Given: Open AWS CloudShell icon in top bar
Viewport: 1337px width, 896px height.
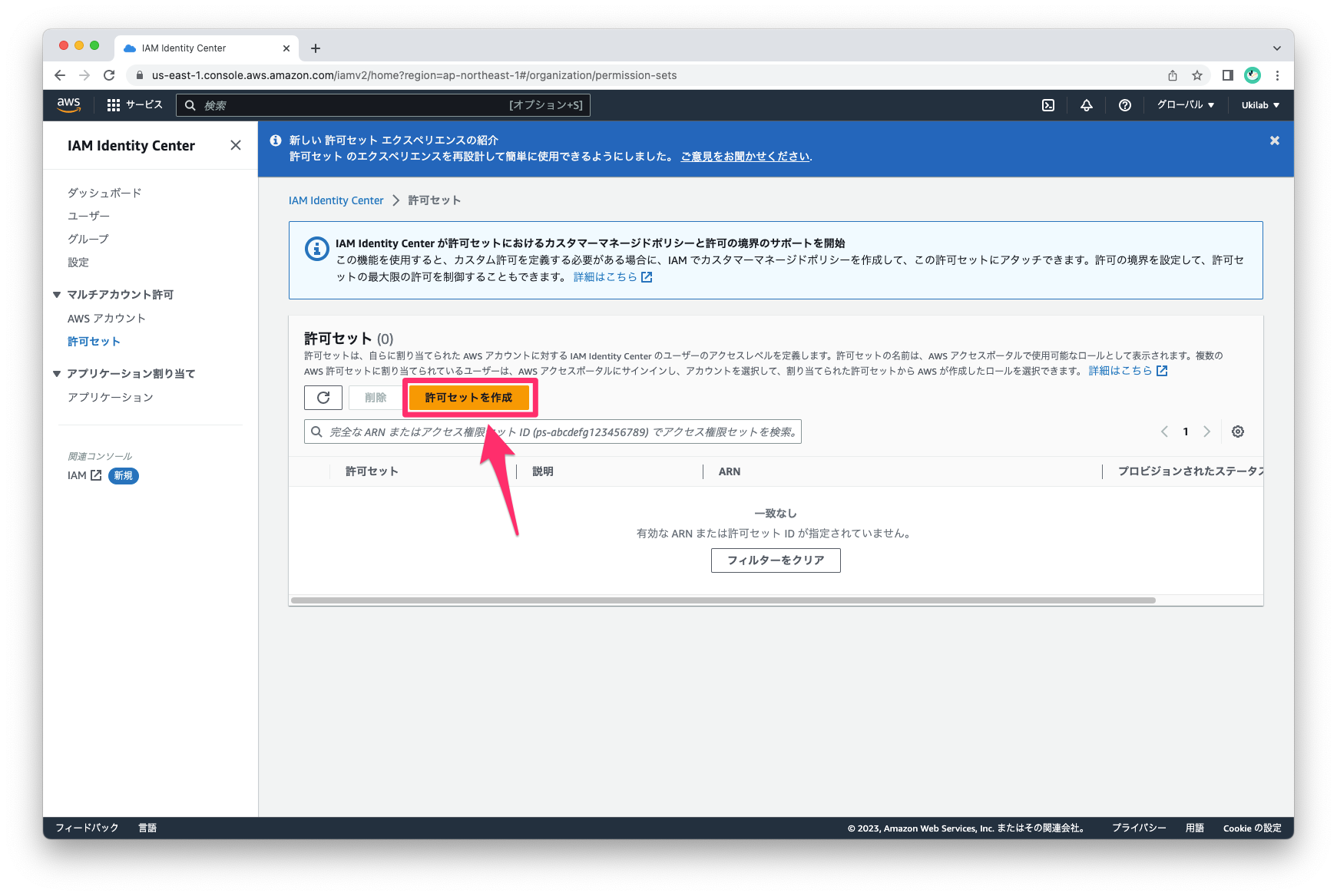Looking at the screenshot, I should click(1048, 105).
